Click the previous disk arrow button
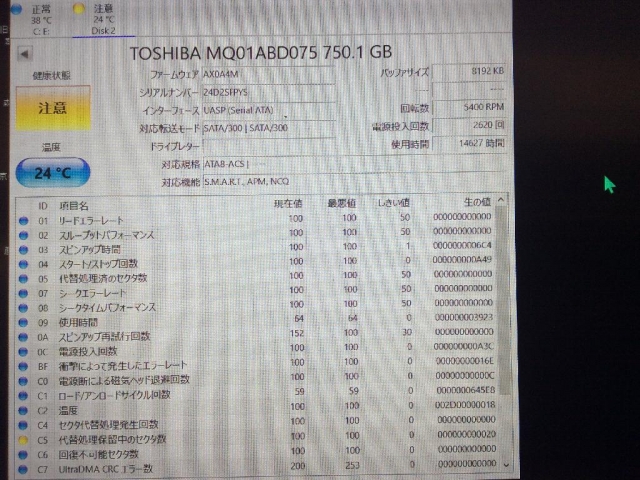 pos(25,54)
